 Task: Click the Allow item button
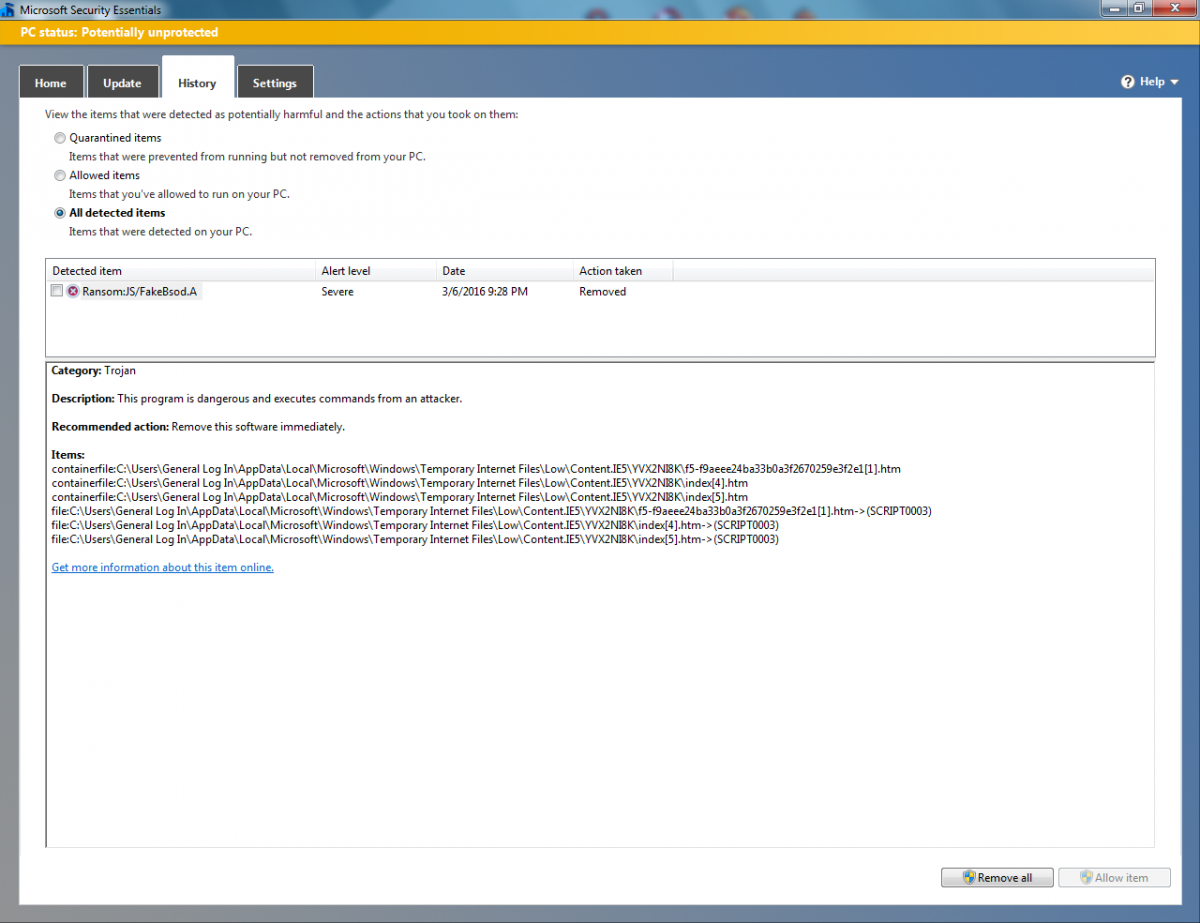click(1114, 877)
